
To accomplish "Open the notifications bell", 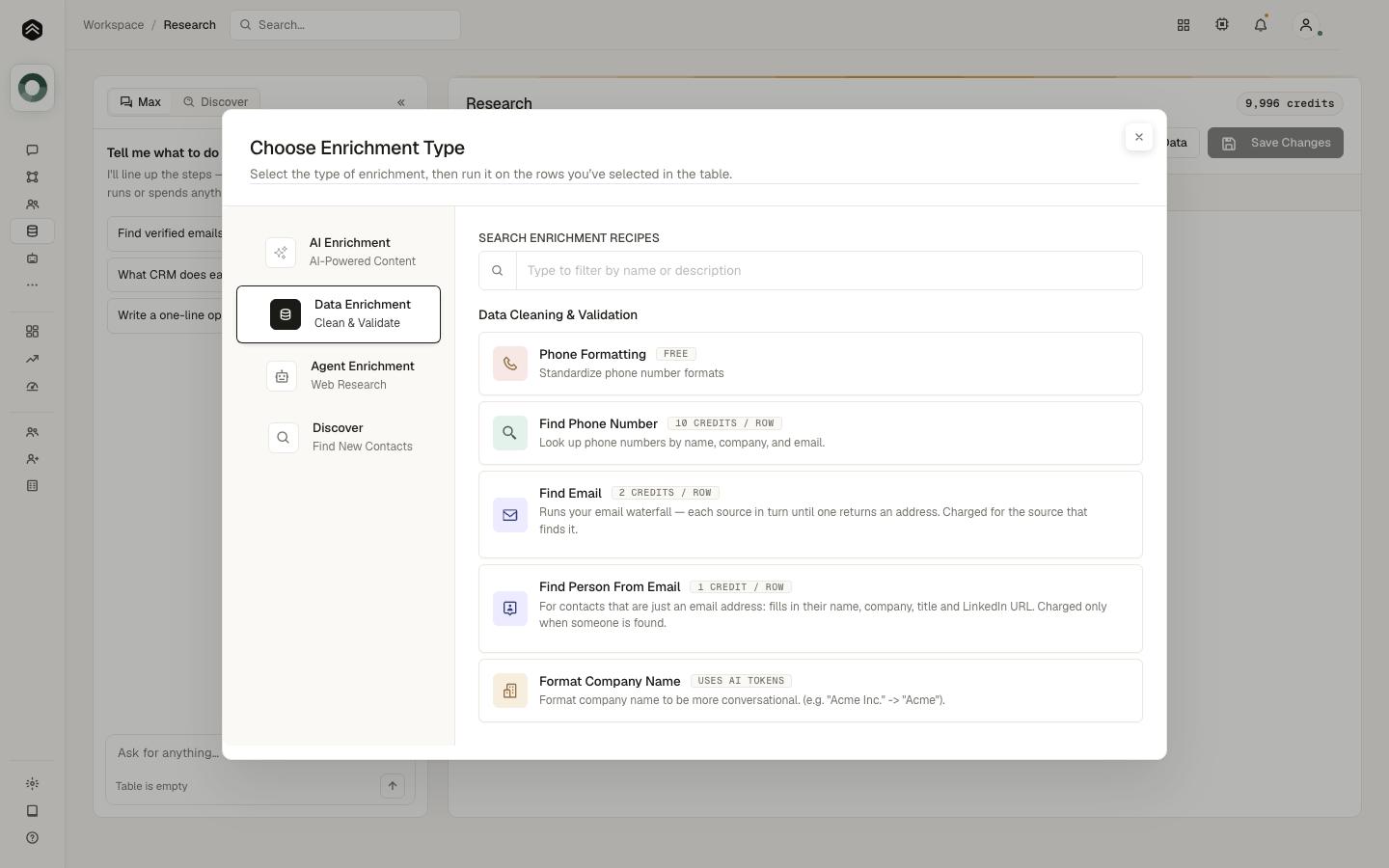I will tap(1261, 25).
